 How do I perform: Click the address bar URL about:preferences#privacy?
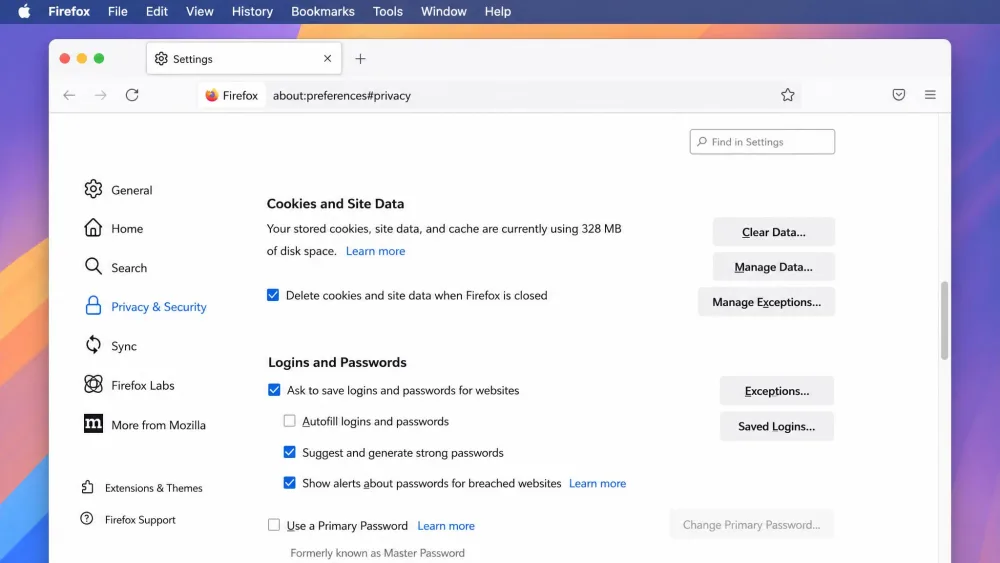[342, 96]
